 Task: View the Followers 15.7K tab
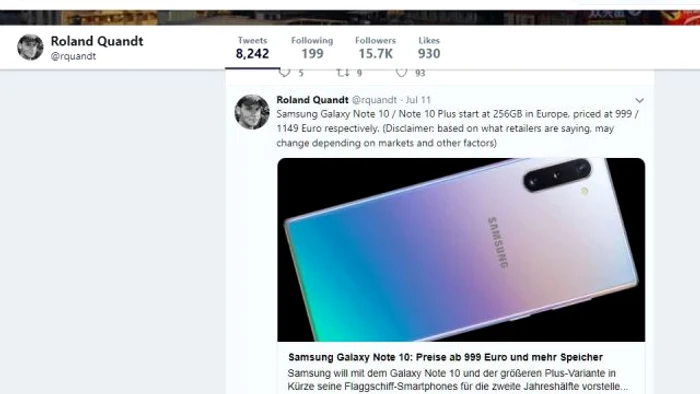pyautogui.click(x=375, y=48)
